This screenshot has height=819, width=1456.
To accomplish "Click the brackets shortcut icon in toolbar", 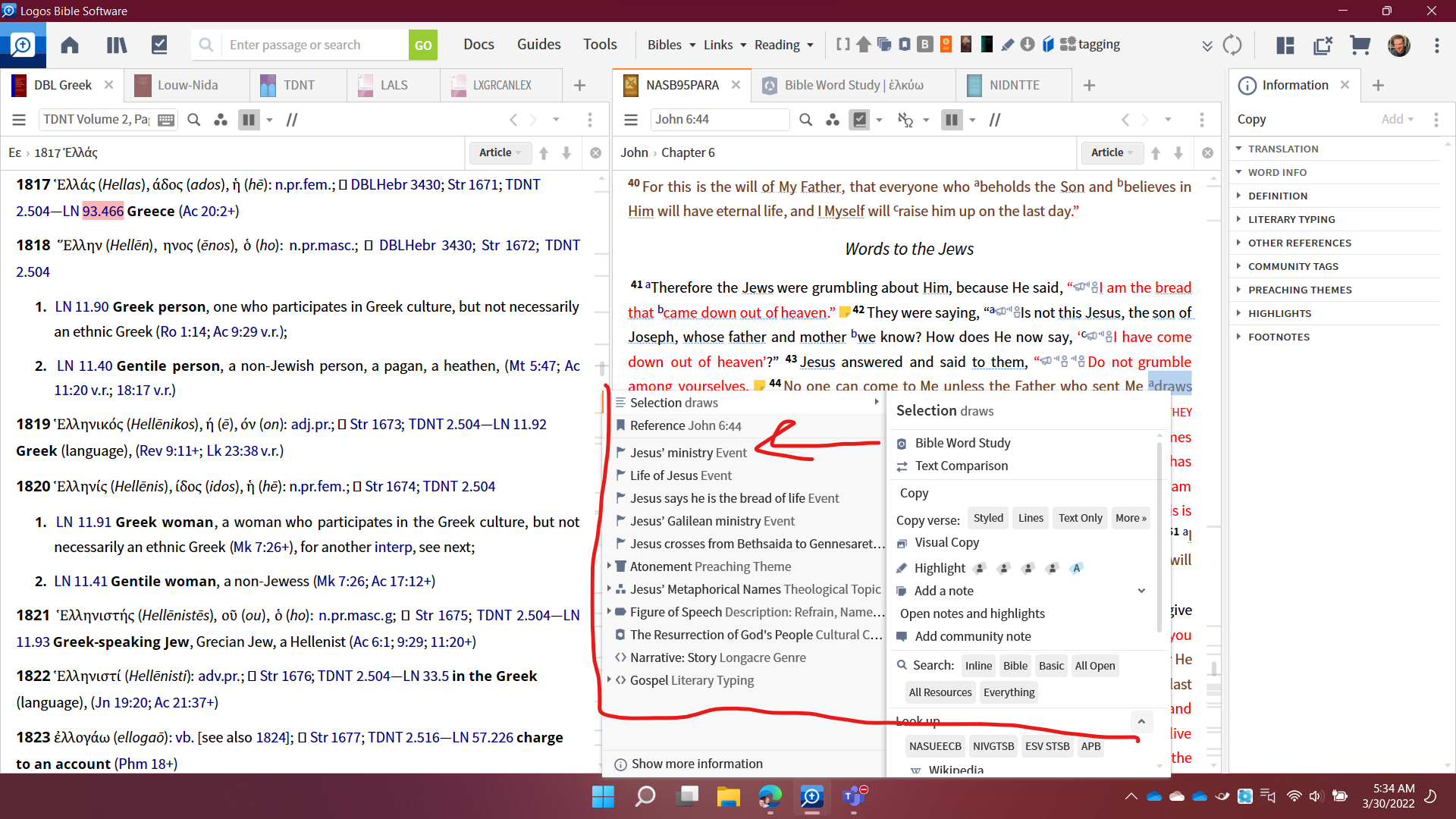I will click(x=843, y=44).
